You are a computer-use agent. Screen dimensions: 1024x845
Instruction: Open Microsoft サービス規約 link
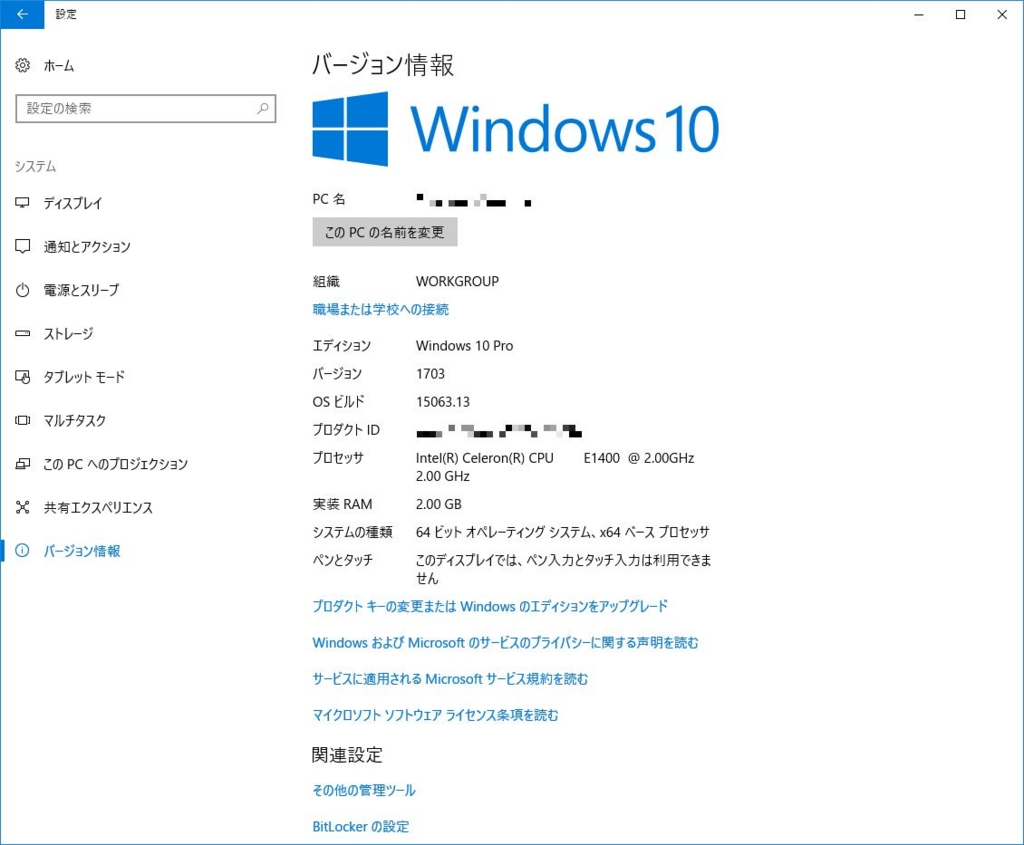pos(450,679)
